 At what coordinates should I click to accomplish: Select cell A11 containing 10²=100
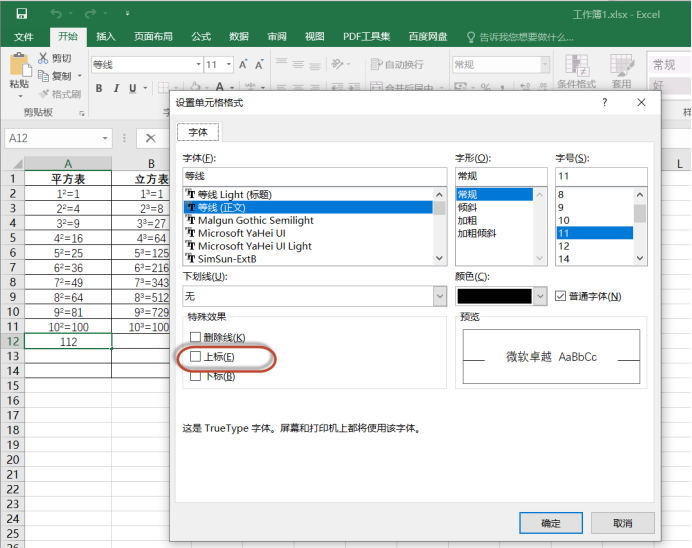tap(68, 327)
